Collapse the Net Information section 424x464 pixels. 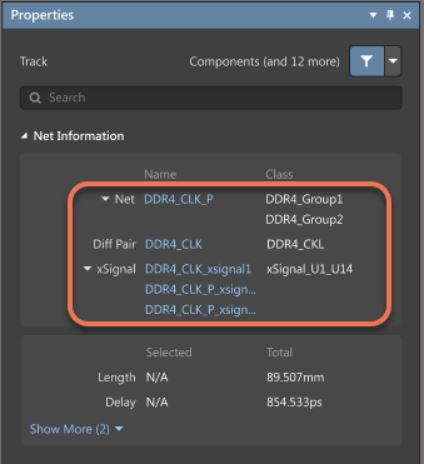(x=24, y=136)
